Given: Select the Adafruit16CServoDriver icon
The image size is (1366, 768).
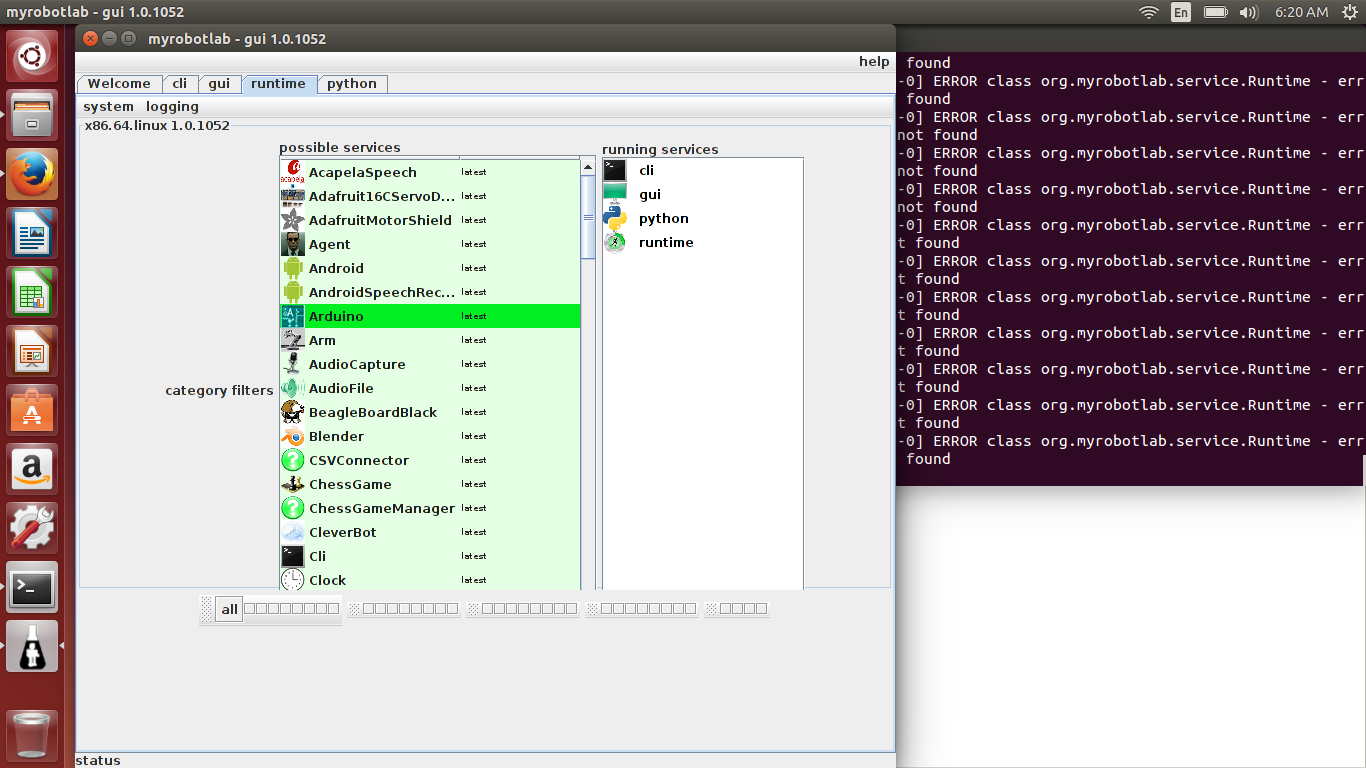Looking at the screenshot, I should (292, 196).
